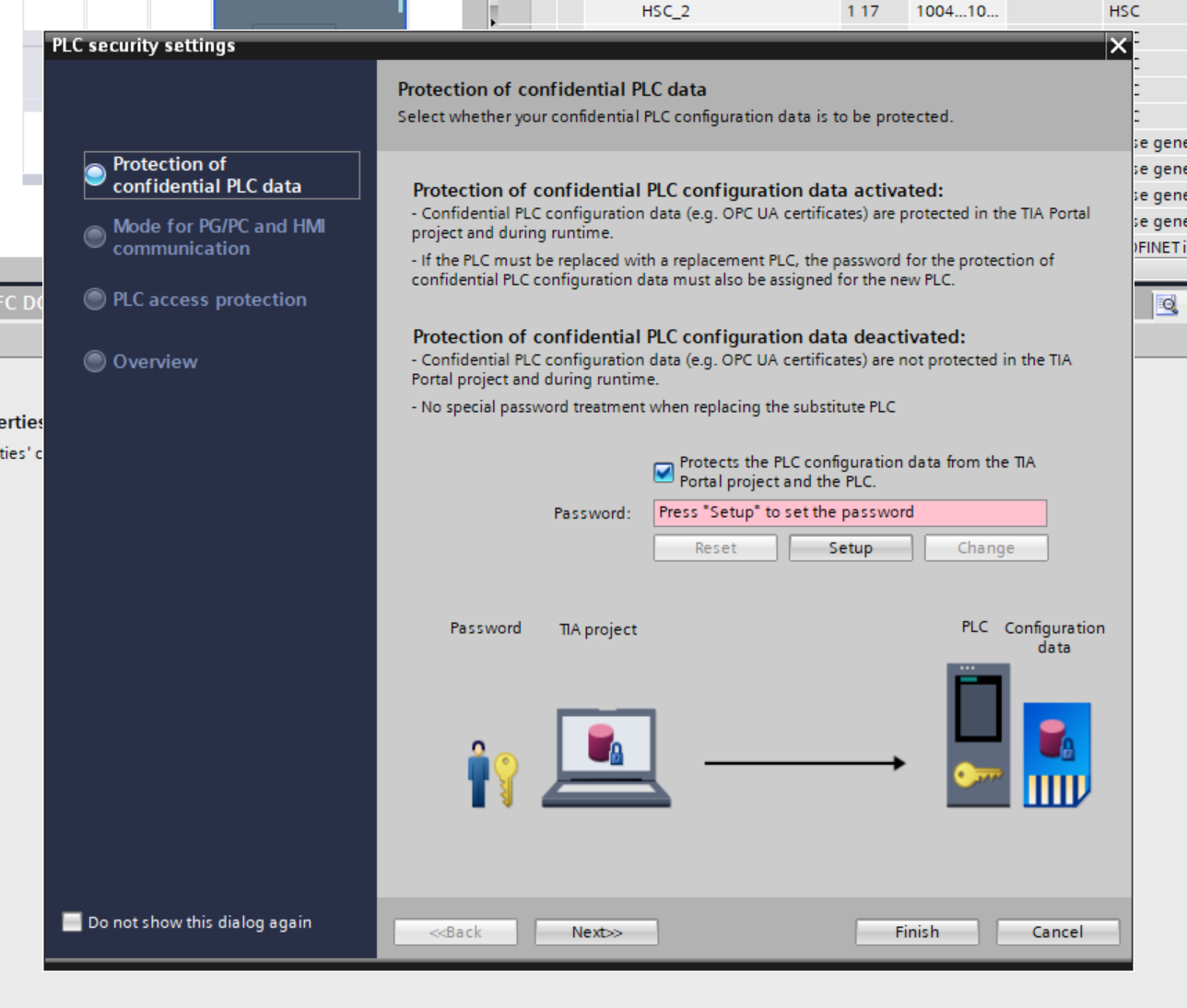Click the <<Back button
The image size is (1187, 1008).
click(x=455, y=932)
